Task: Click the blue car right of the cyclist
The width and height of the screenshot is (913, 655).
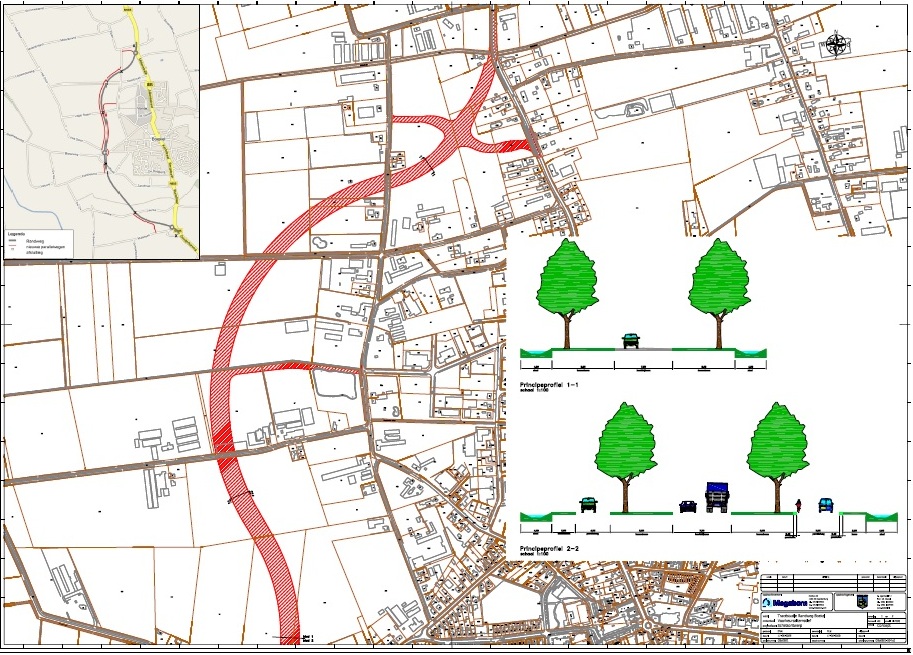Action: pyautogui.click(x=826, y=504)
